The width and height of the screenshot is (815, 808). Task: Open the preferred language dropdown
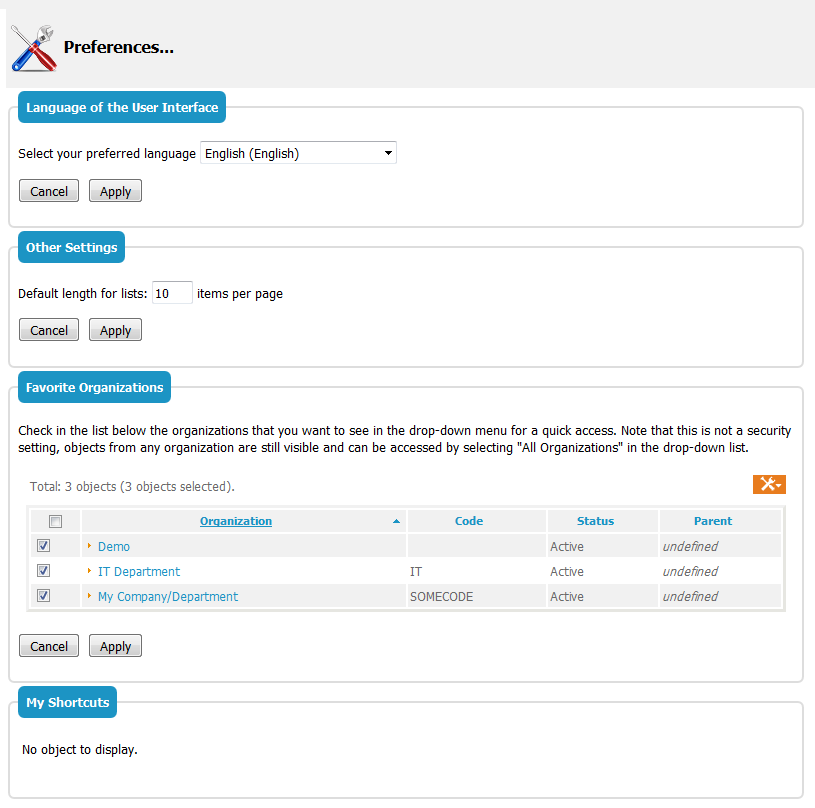[x=388, y=152]
